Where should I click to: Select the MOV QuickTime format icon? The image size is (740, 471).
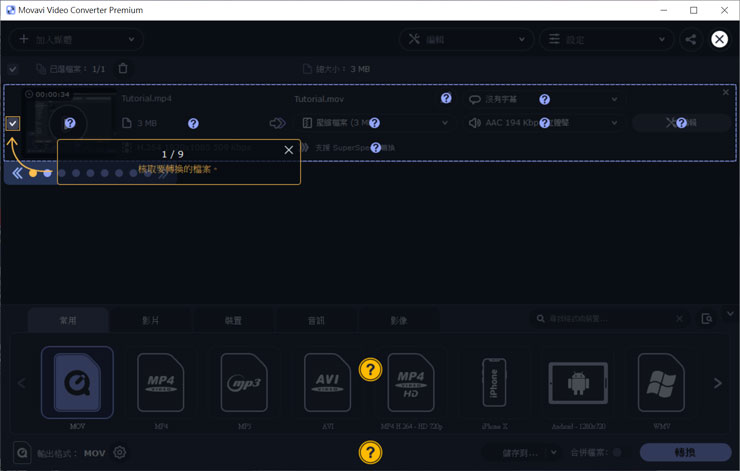[77, 382]
